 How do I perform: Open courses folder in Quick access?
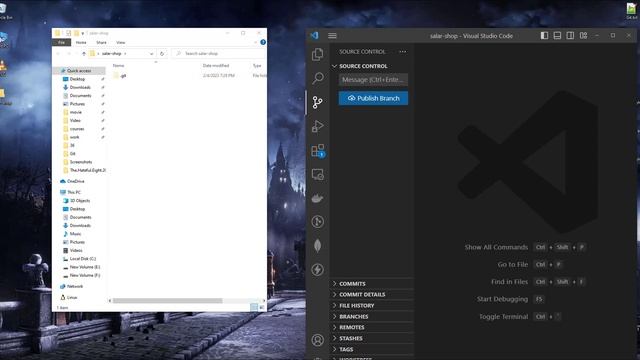tap(77, 129)
